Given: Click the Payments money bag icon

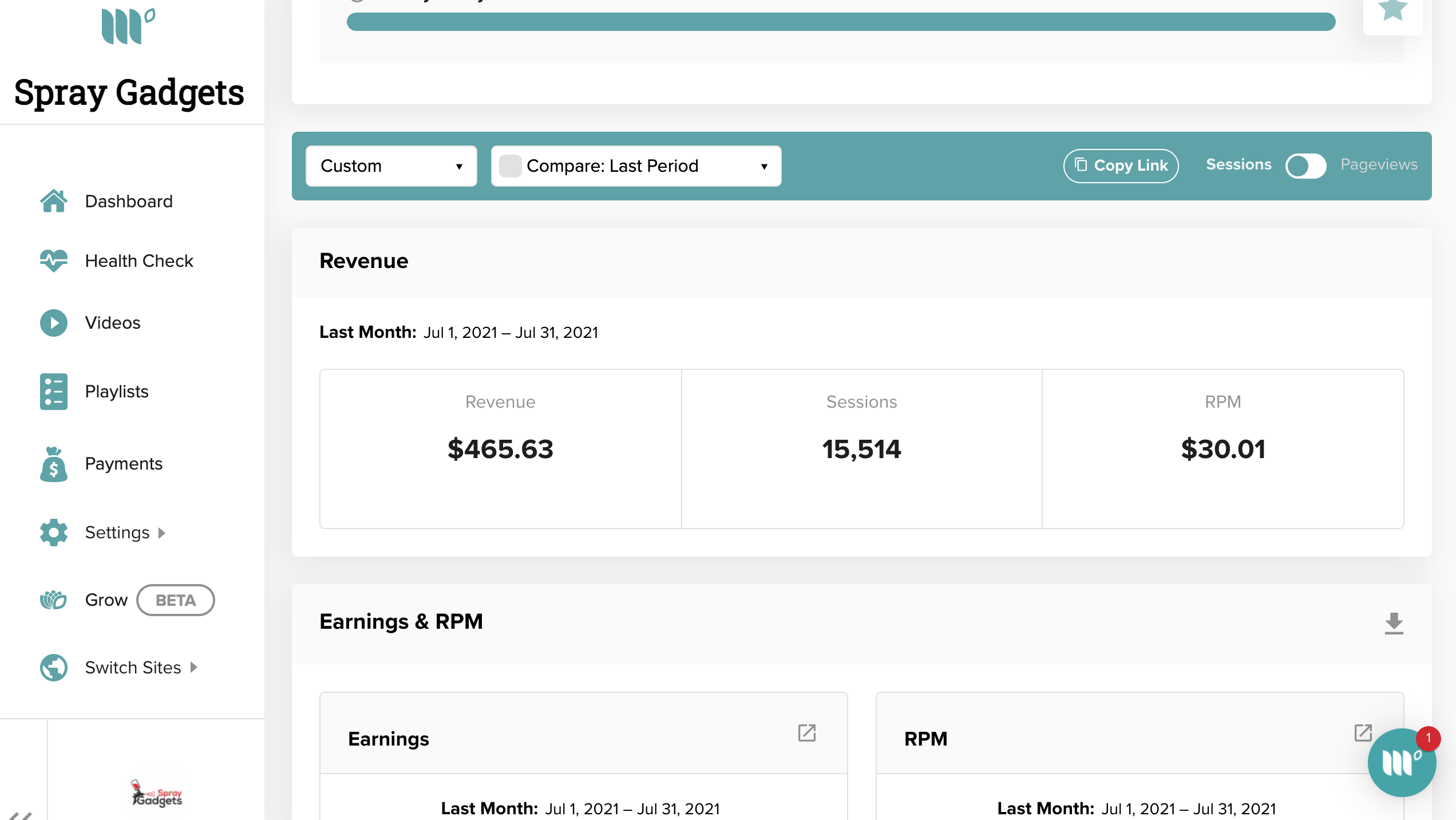Looking at the screenshot, I should (x=54, y=464).
